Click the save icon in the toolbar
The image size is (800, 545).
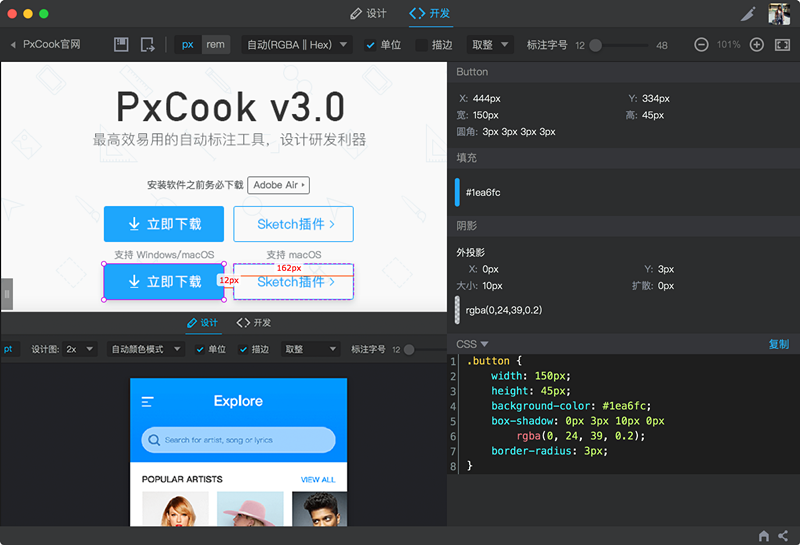pyautogui.click(x=121, y=44)
